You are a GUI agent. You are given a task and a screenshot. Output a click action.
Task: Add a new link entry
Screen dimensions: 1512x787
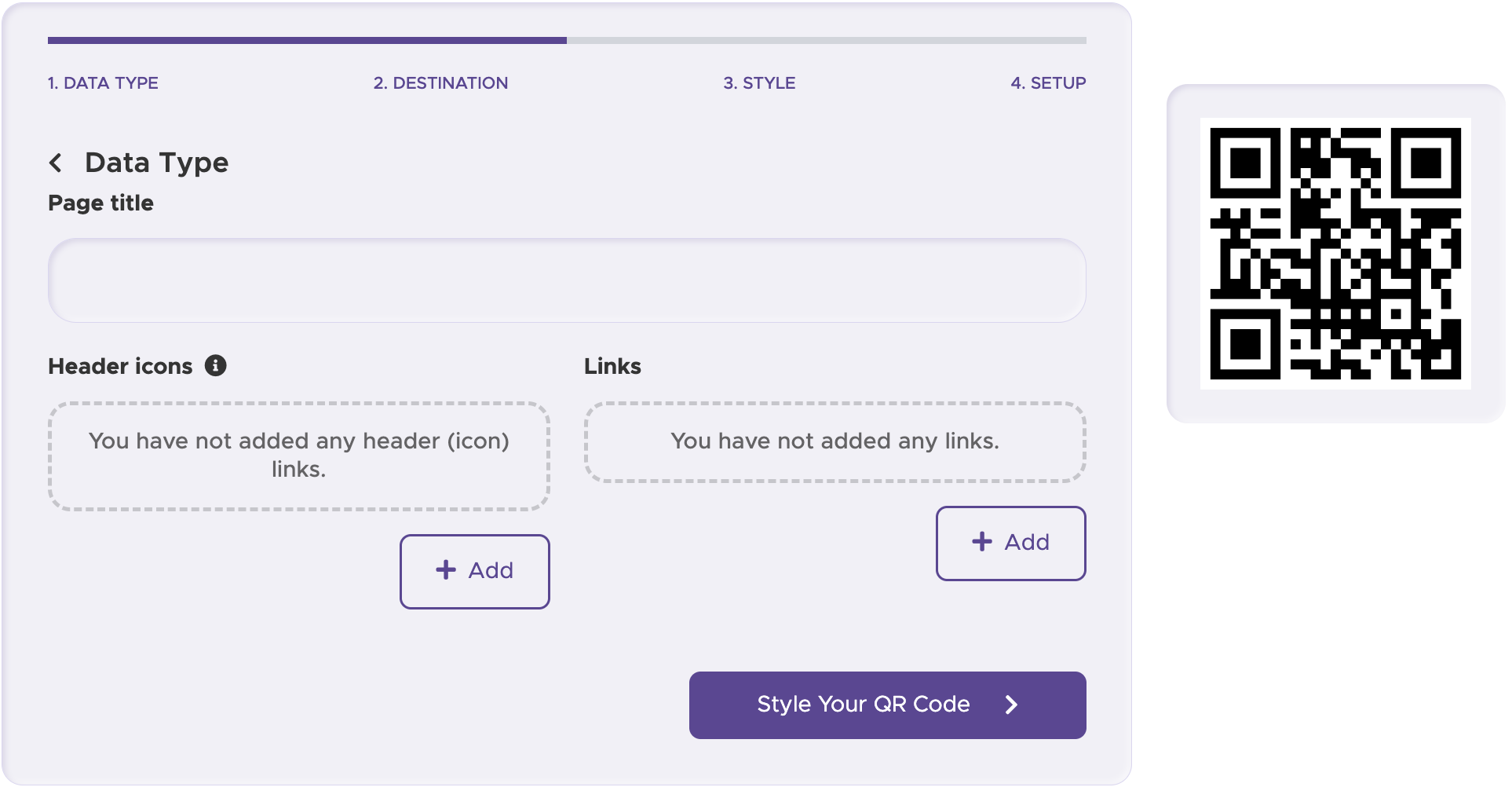tap(1011, 542)
